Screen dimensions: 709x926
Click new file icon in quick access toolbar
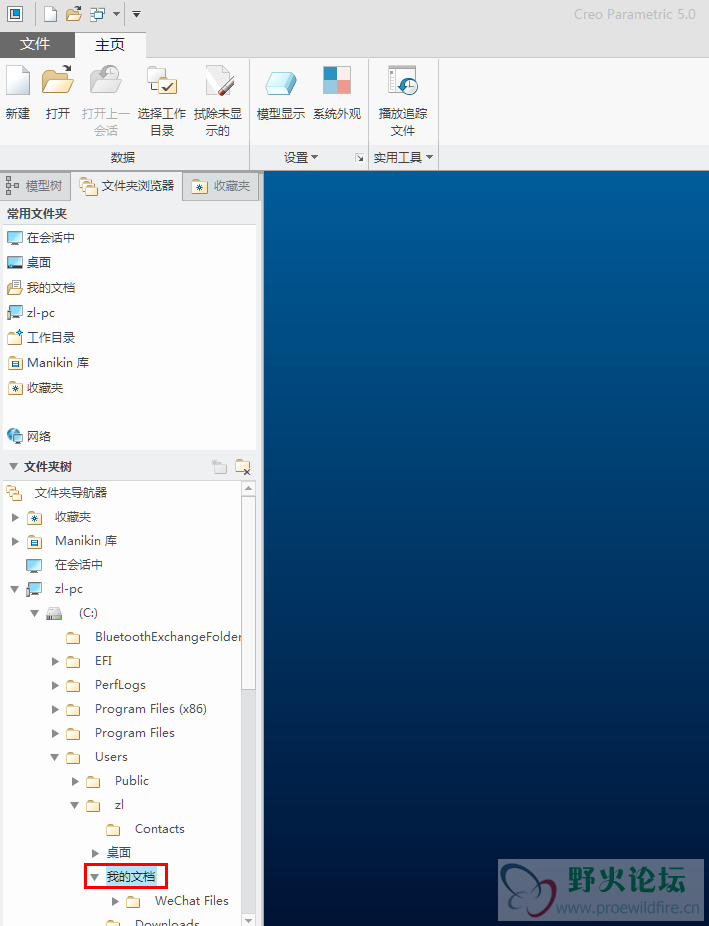pyautogui.click(x=51, y=14)
